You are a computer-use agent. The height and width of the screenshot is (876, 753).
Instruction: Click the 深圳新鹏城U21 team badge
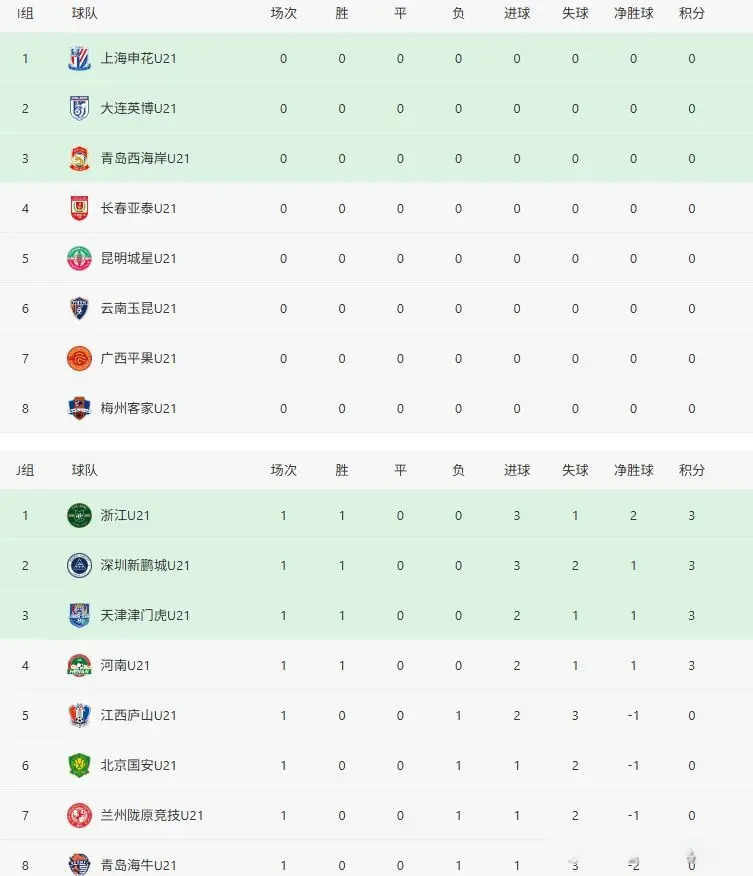[x=79, y=566]
